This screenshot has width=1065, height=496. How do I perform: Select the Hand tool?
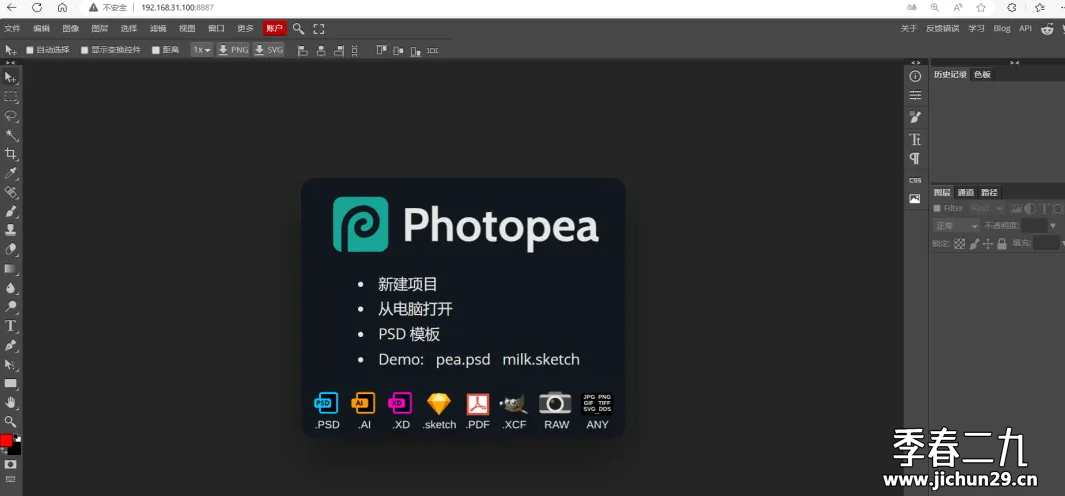[11, 402]
